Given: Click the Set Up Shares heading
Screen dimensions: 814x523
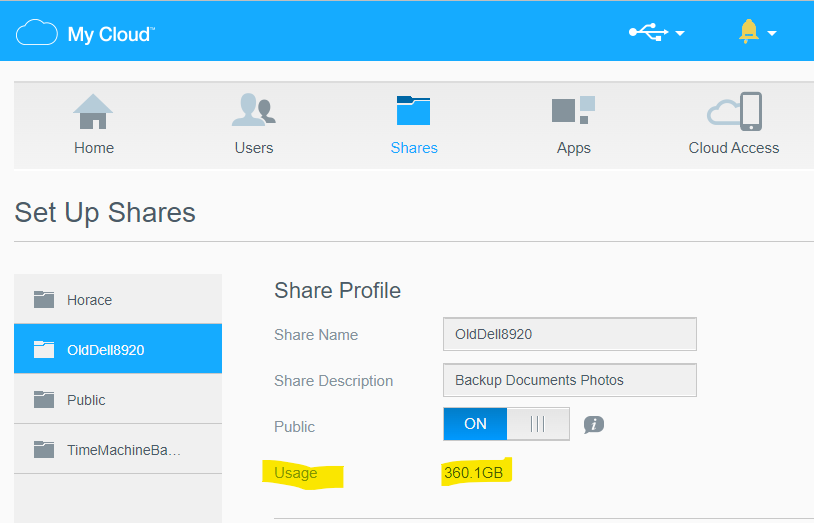Looking at the screenshot, I should [x=105, y=213].
